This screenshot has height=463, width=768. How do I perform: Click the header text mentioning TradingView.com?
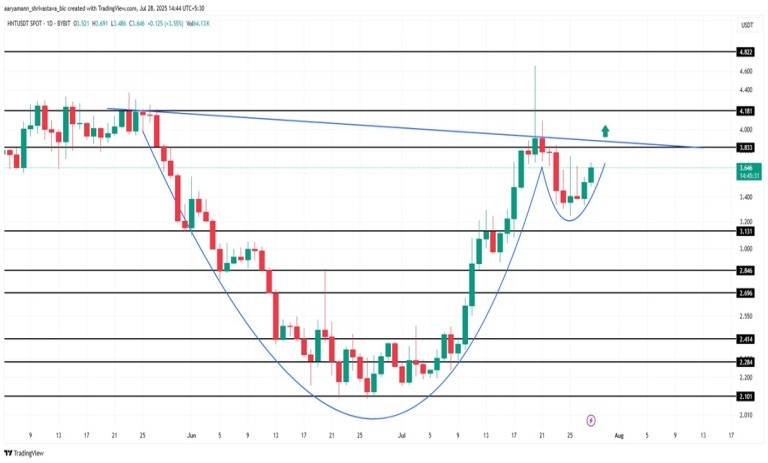click(104, 8)
